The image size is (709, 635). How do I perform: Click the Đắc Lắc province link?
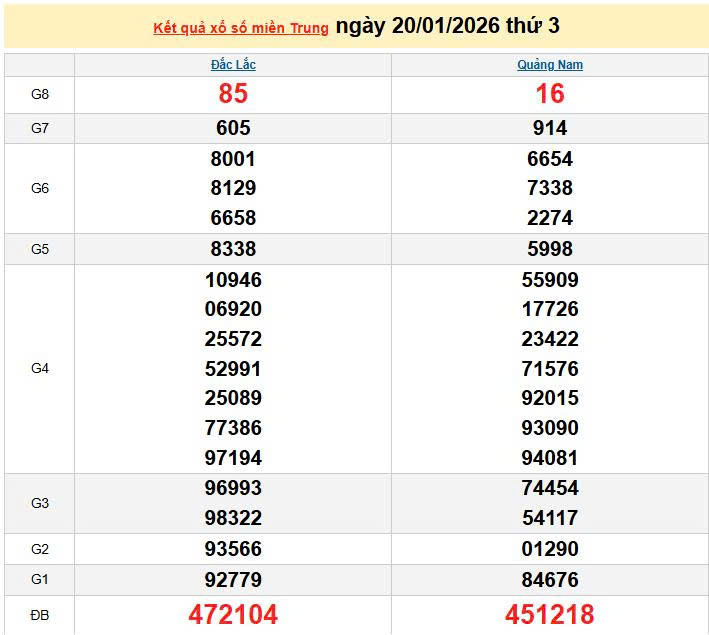click(233, 65)
